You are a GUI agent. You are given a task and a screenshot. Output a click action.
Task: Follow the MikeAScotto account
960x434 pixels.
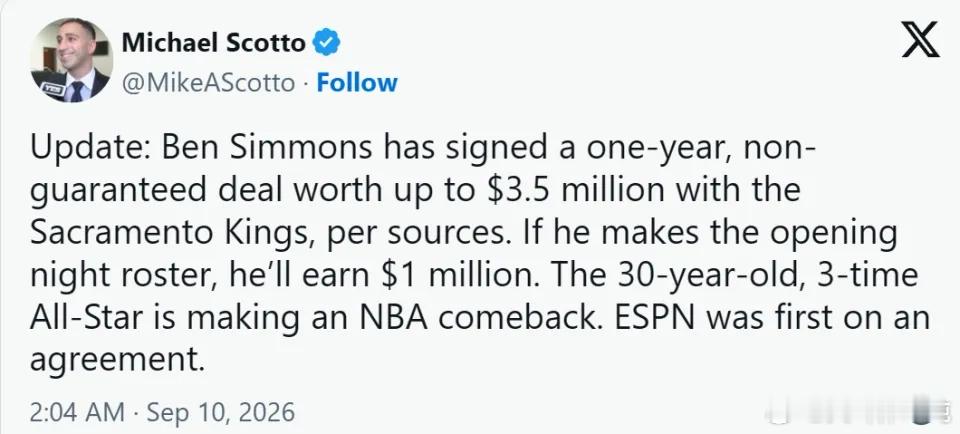pos(357,83)
